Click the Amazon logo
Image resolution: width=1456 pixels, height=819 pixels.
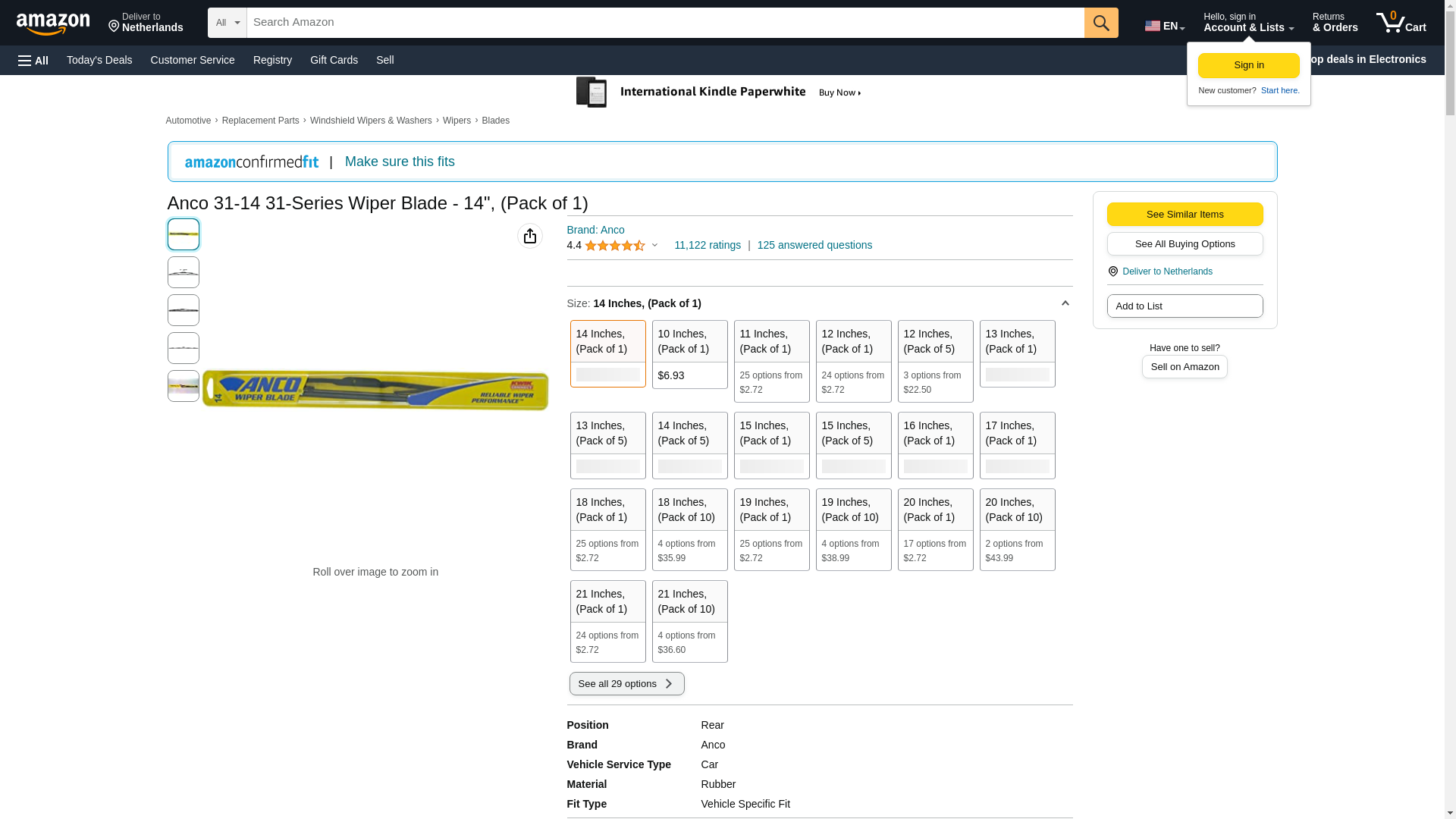pos(53,24)
